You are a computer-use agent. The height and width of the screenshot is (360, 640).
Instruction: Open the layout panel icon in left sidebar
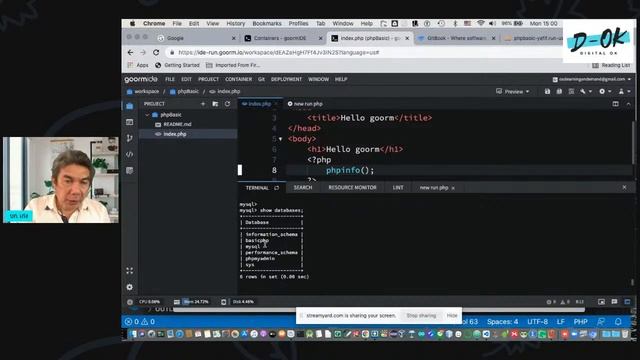(130, 122)
